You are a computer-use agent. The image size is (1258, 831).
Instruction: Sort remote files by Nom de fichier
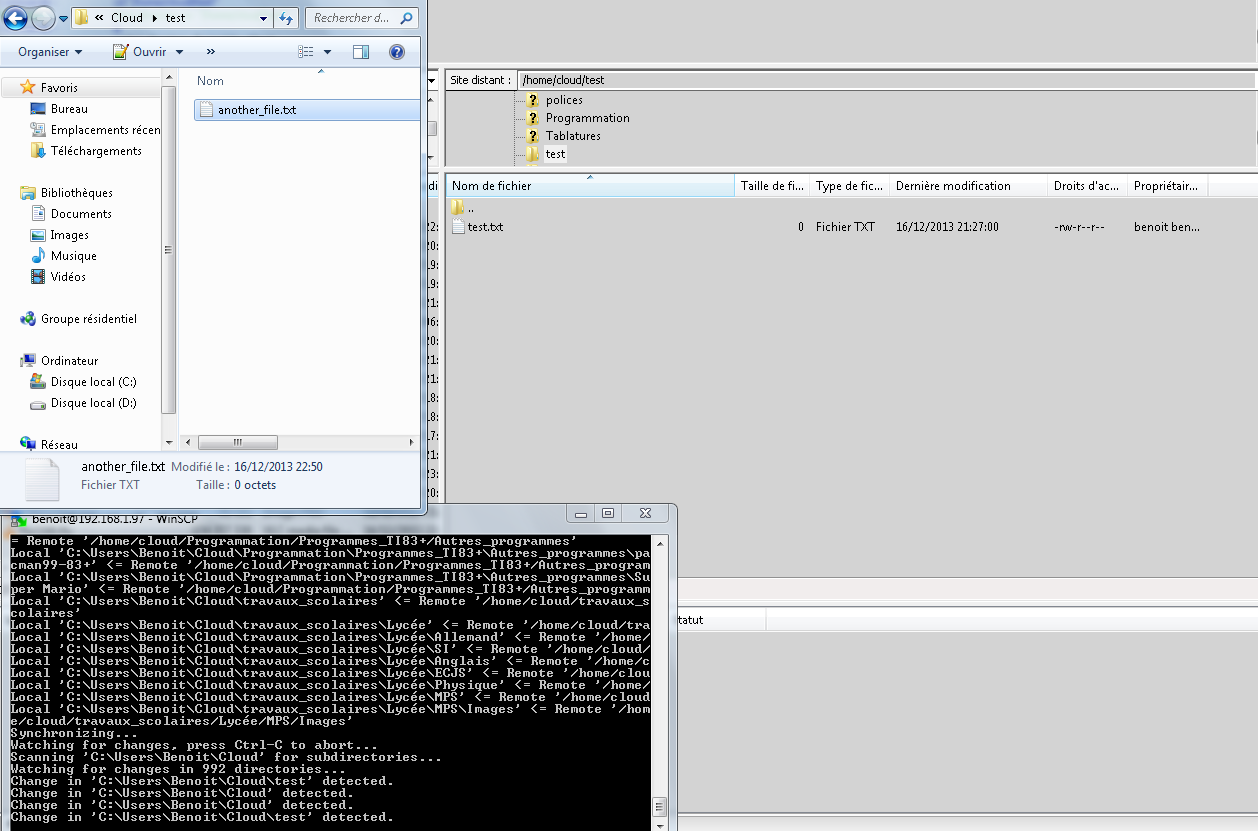(x=590, y=186)
